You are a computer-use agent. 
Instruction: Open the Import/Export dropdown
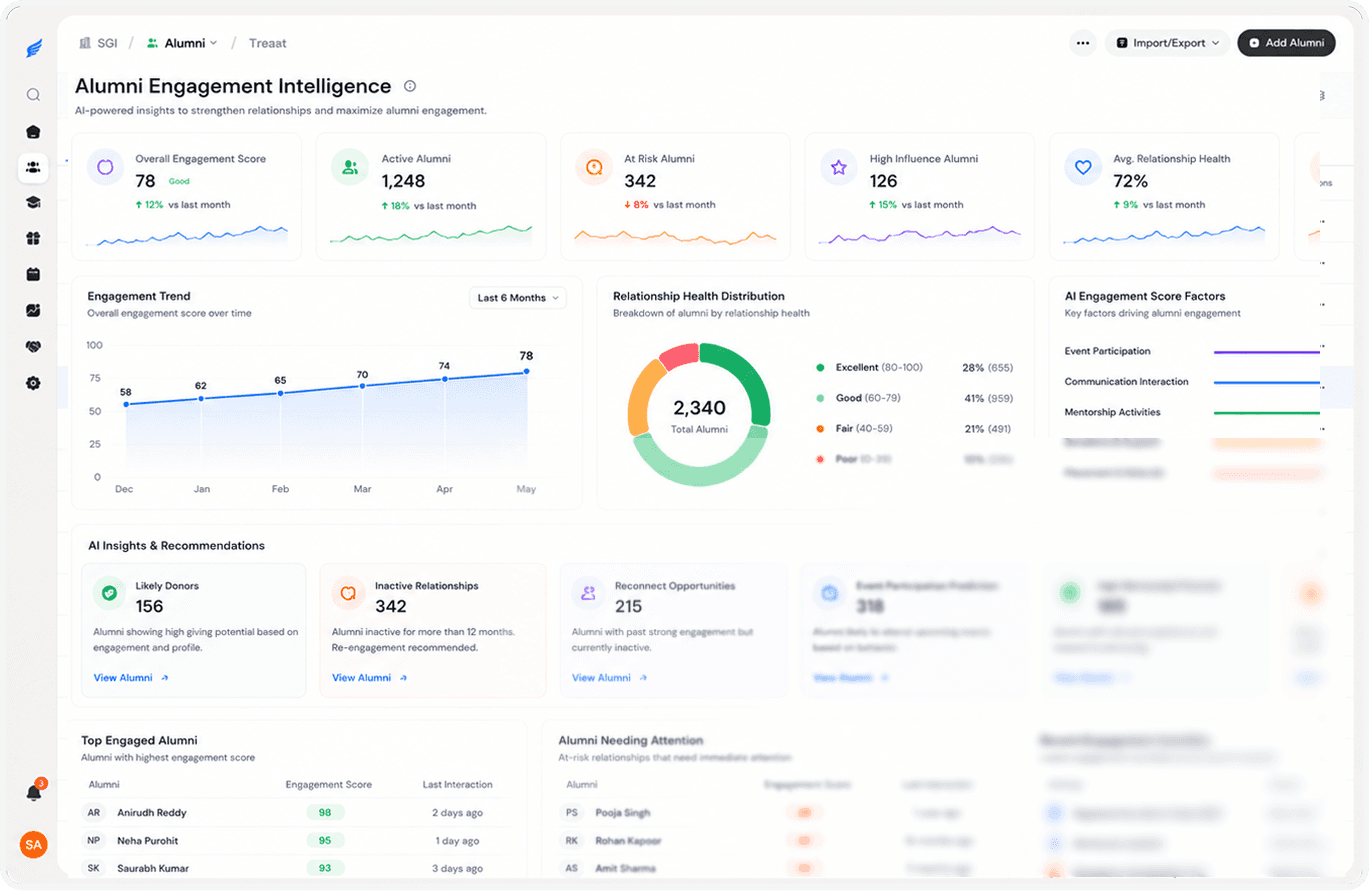click(1167, 43)
